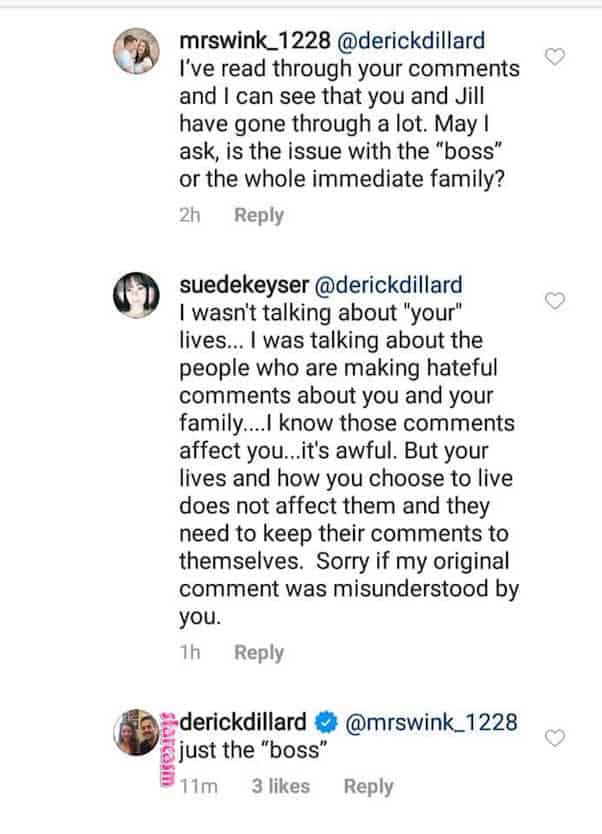Image resolution: width=602 pixels, height=834 pixels.
Task: Click the 2h timestamp on the first comment
Action: pos(189,215)
